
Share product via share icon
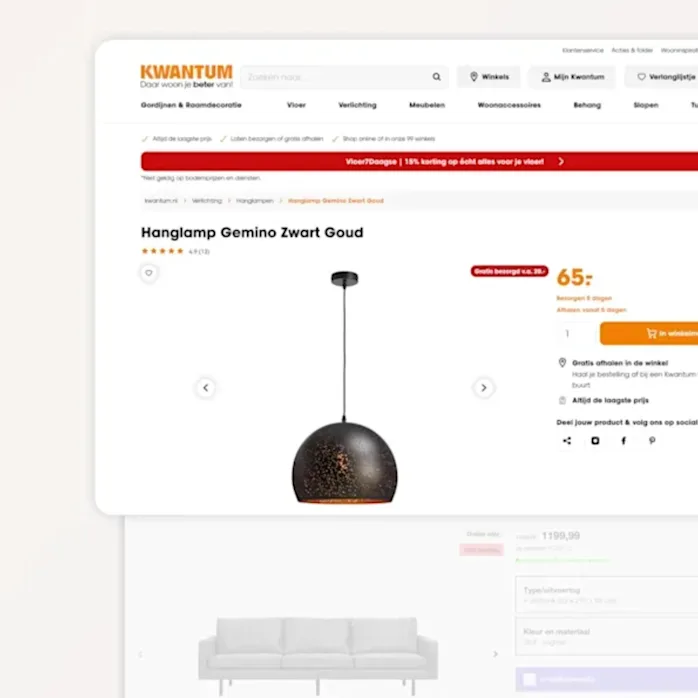click(x=567, y=440)
